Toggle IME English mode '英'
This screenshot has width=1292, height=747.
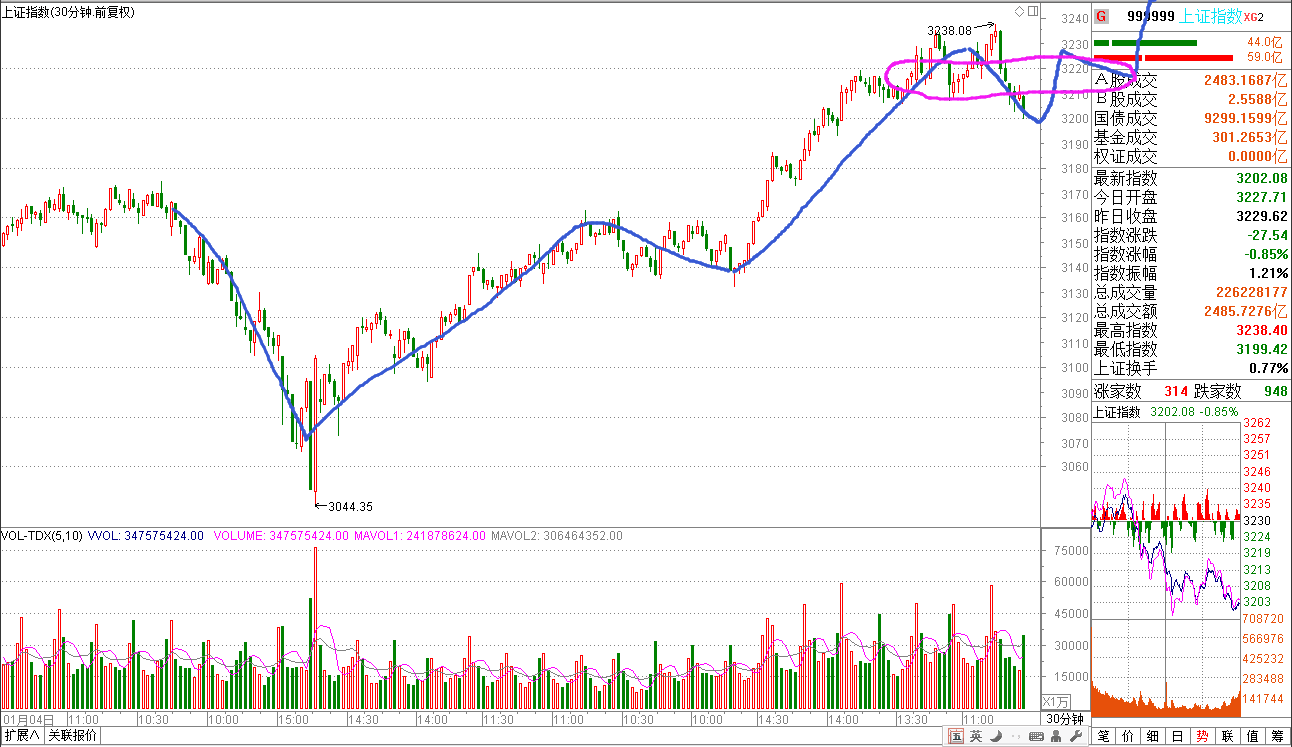tap(975, 737)
